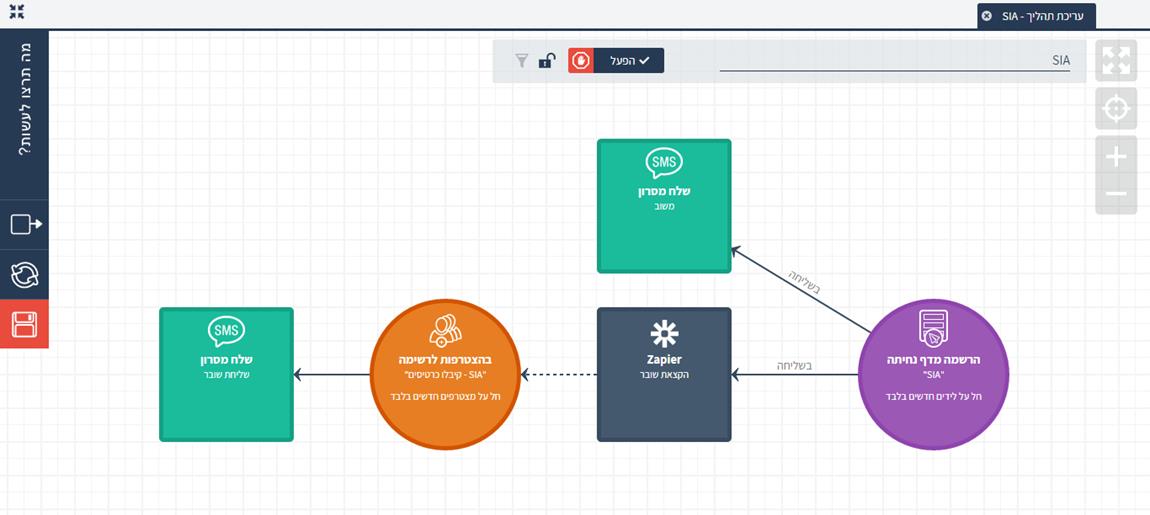Click the collapse fullscreen arrows icon
Image resolution: width=1150 pixels, height=515 pixels.
[17, 12]
